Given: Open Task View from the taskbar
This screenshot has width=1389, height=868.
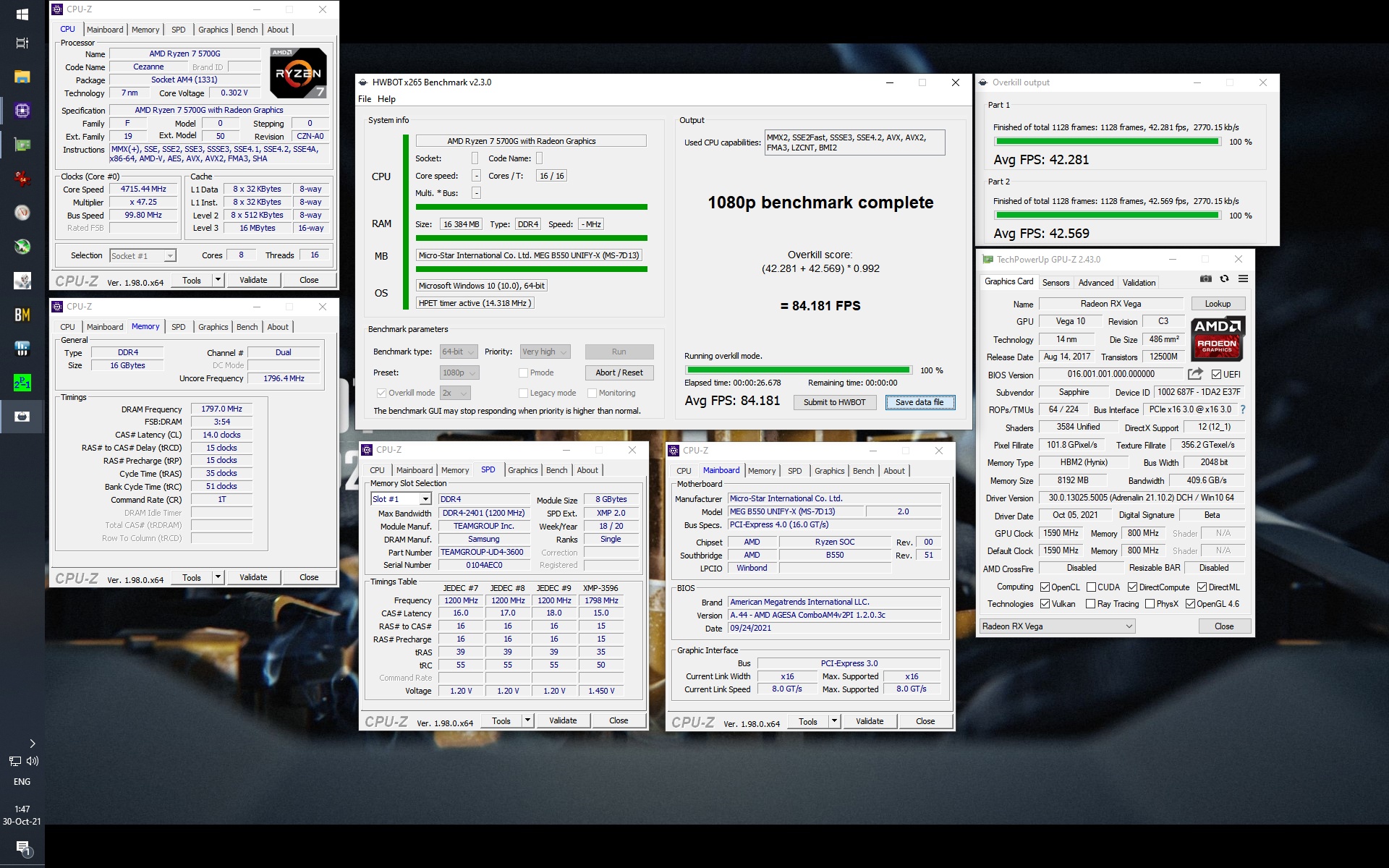Looking at the screenshot, I should (22, 43).
